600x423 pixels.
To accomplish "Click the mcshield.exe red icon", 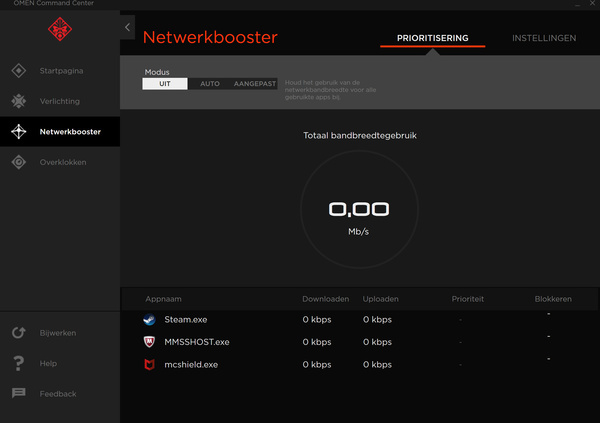I will click(x=149, y=364).
